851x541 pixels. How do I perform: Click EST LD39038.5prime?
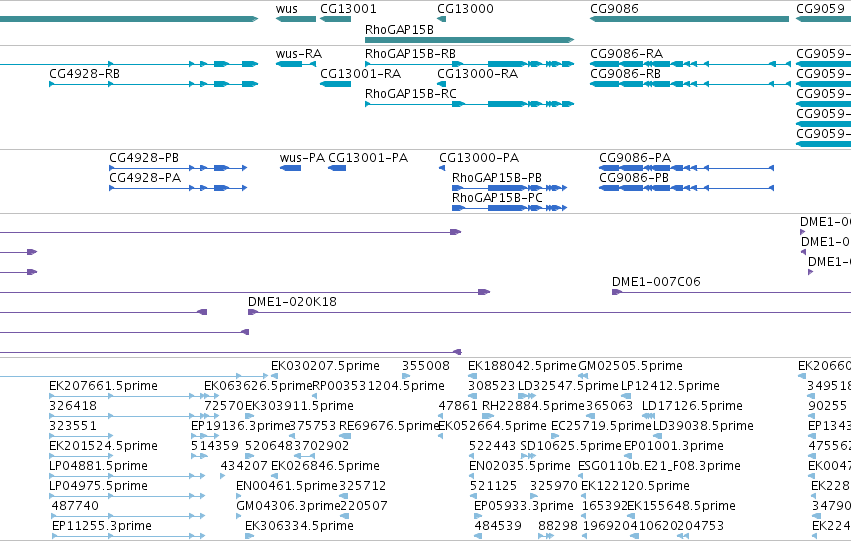(x=703, y=426)
